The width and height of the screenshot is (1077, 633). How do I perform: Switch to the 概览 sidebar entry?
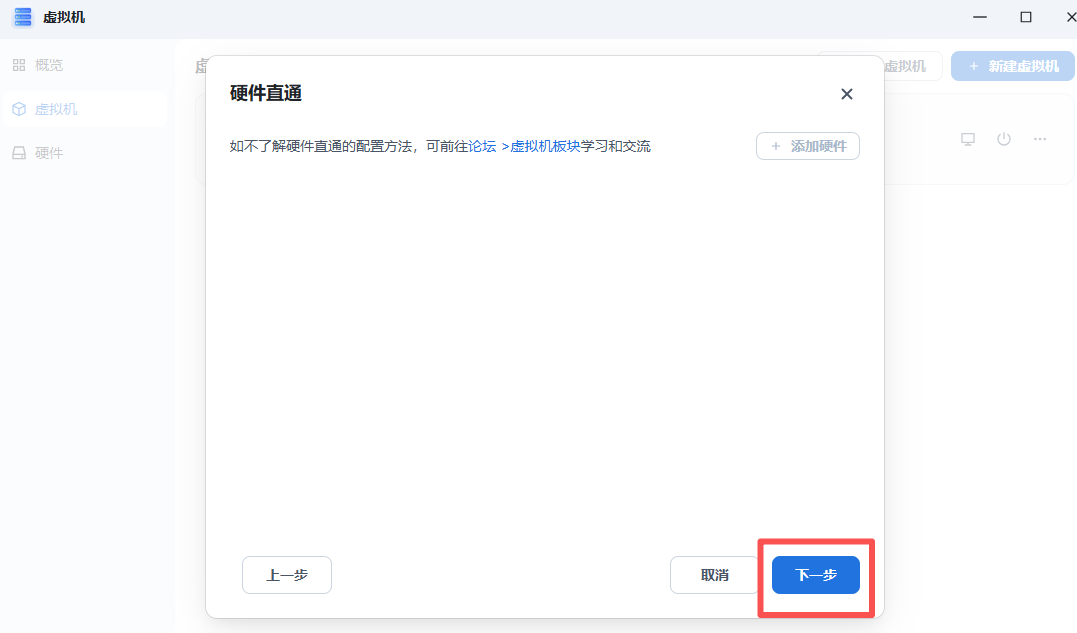46,64
